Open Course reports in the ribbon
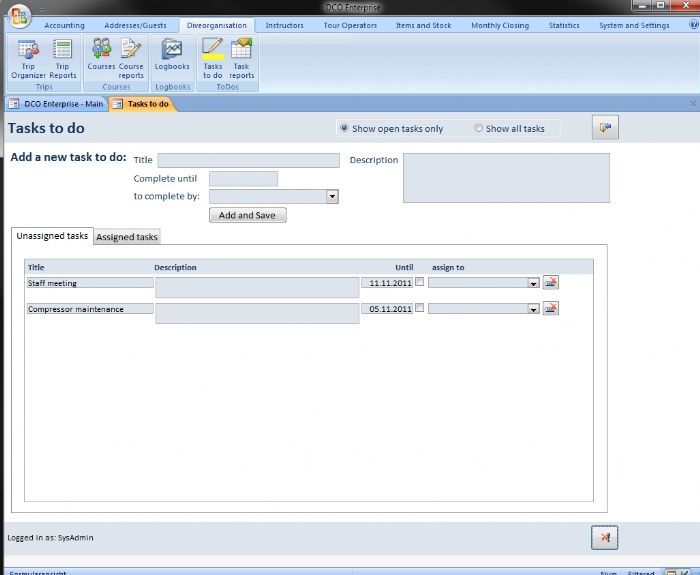The height and width of the screenshot is (575, 700). tap(131, 56)
